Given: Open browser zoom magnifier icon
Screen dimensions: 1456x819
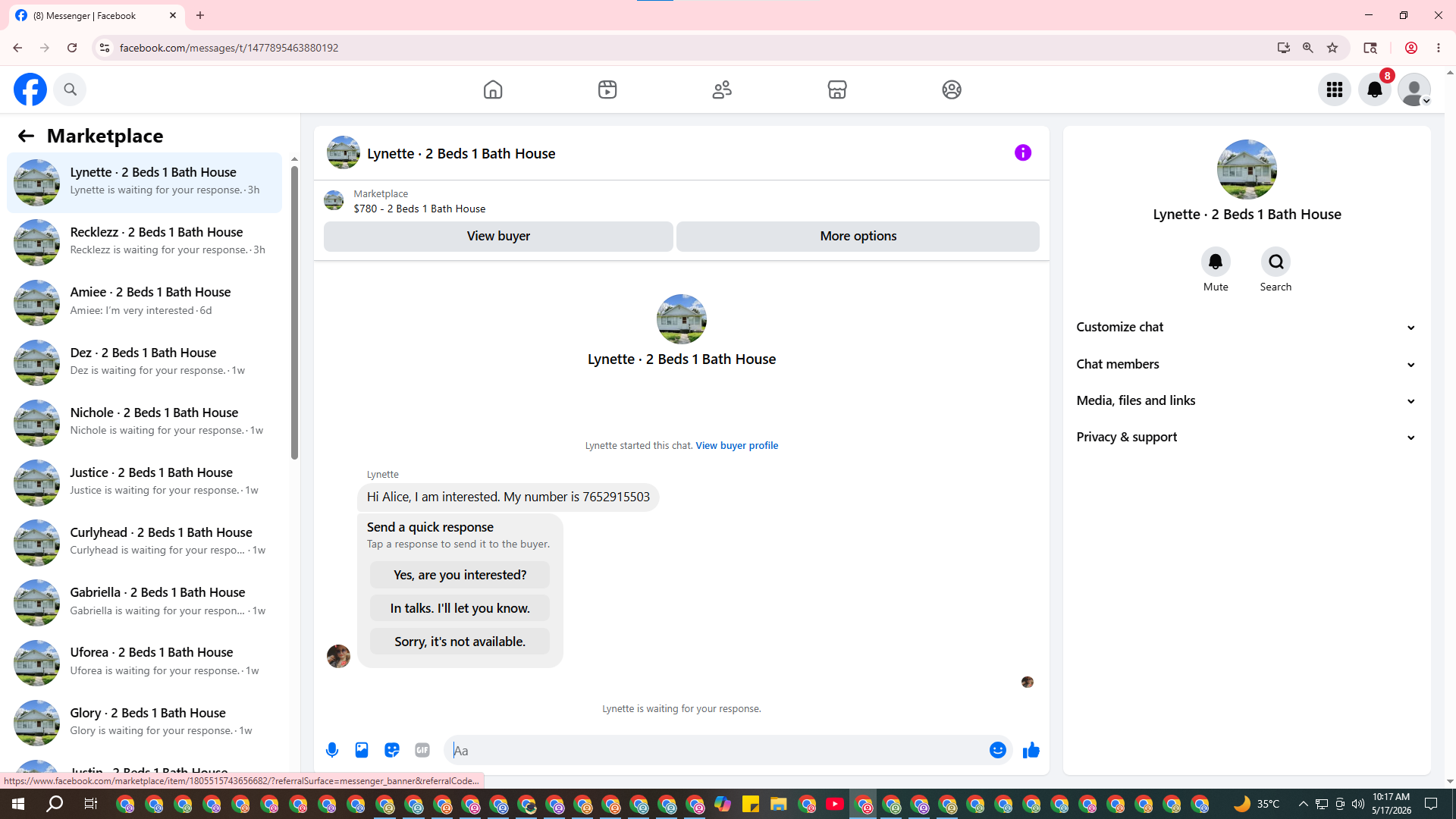Looking at the screenshot, I should tap(1308, 48).
